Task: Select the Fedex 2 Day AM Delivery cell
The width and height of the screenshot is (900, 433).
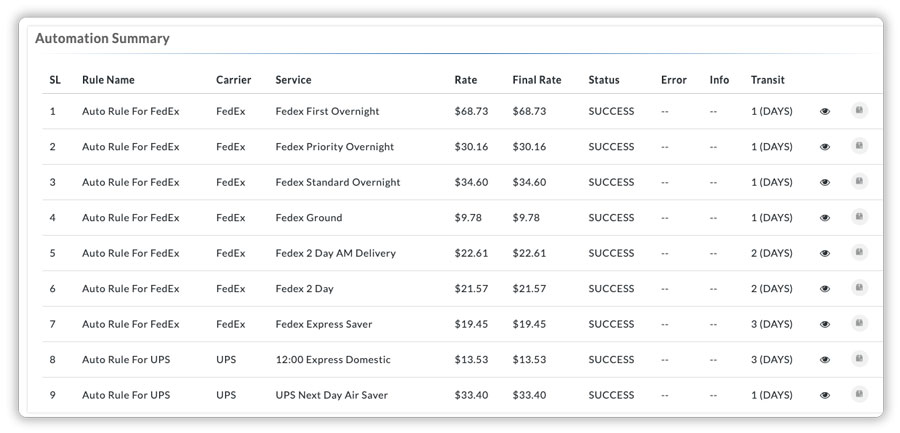Action: [x=335, y=253]
